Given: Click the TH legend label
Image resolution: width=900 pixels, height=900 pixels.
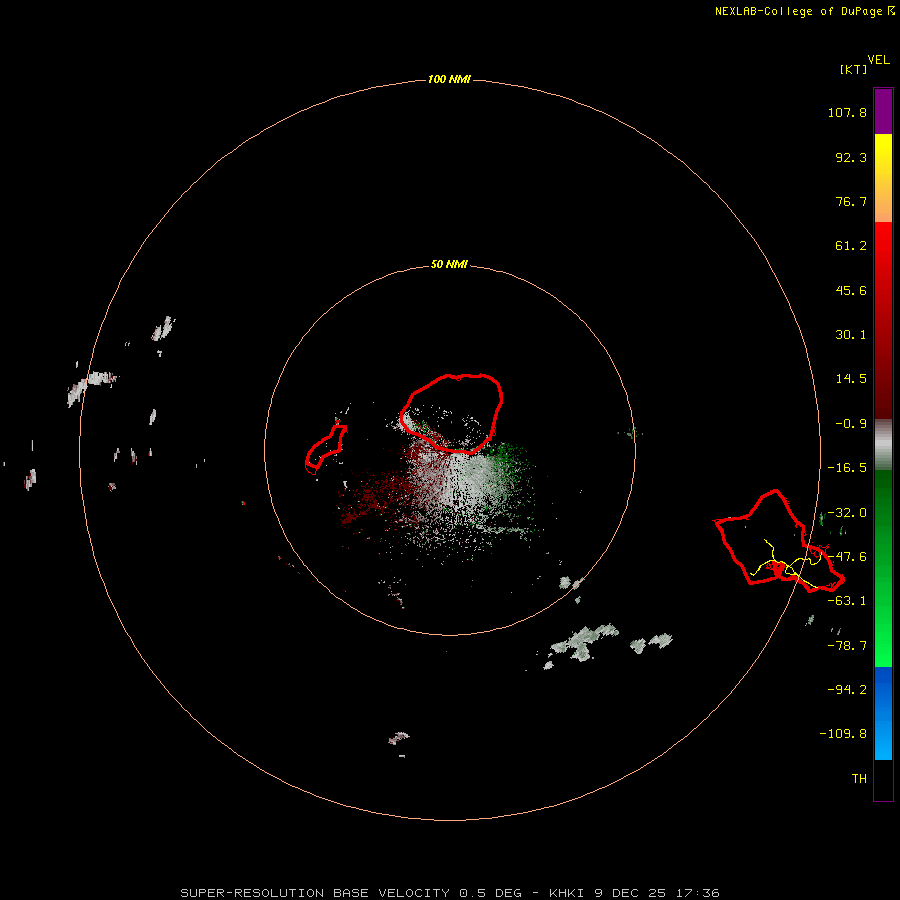Looking at the screenshot, I should point(859,778).
